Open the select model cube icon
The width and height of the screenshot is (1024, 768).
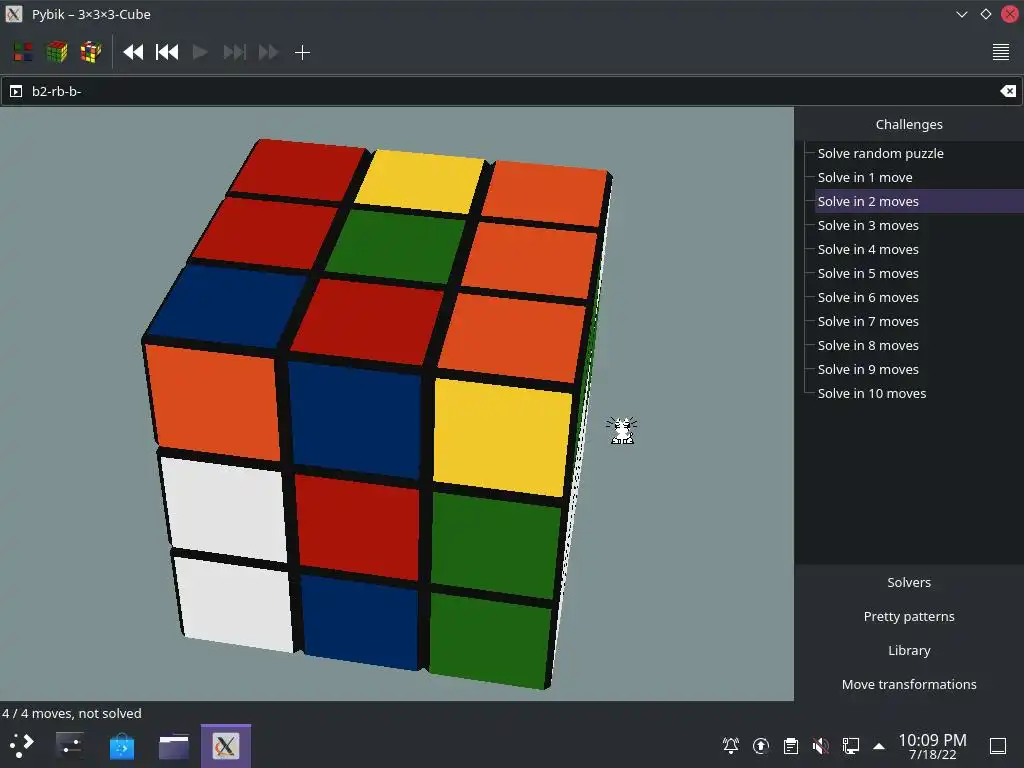tap(91, 52)
